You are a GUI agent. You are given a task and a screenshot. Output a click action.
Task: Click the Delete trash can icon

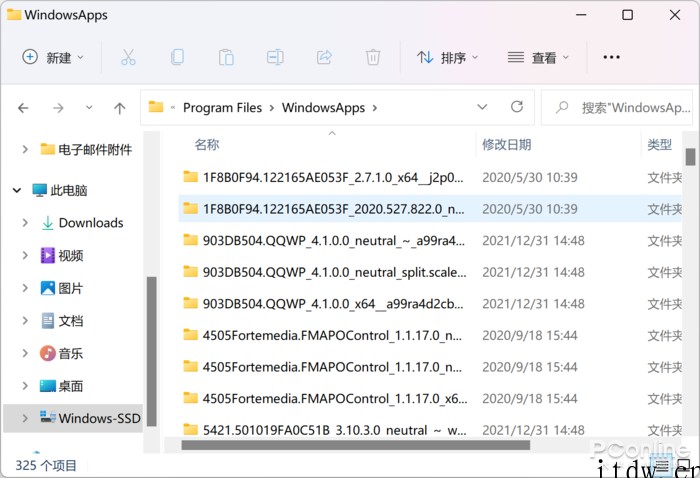click(373, 58)
